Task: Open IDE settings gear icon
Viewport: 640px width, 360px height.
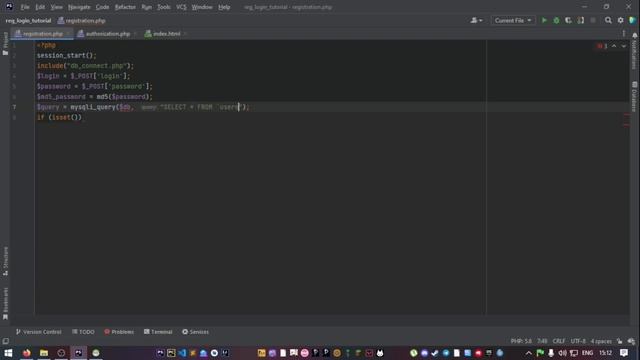Action: pos(620,20)
